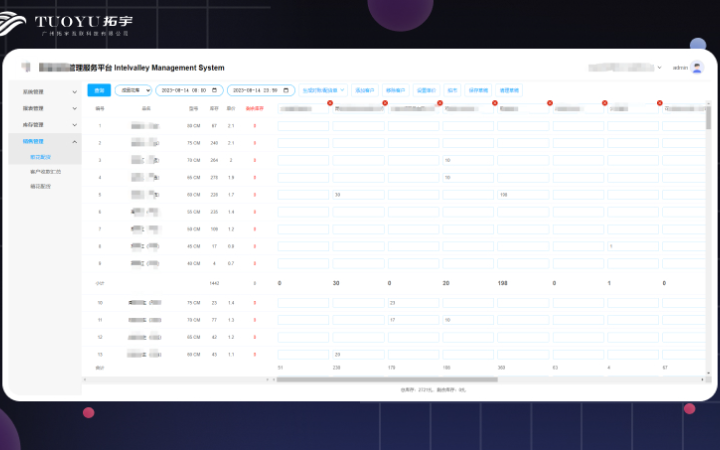Click the 添加客户 add customer button
The width and height of the screenshot is (720, 450).
[x=365, y=90]
